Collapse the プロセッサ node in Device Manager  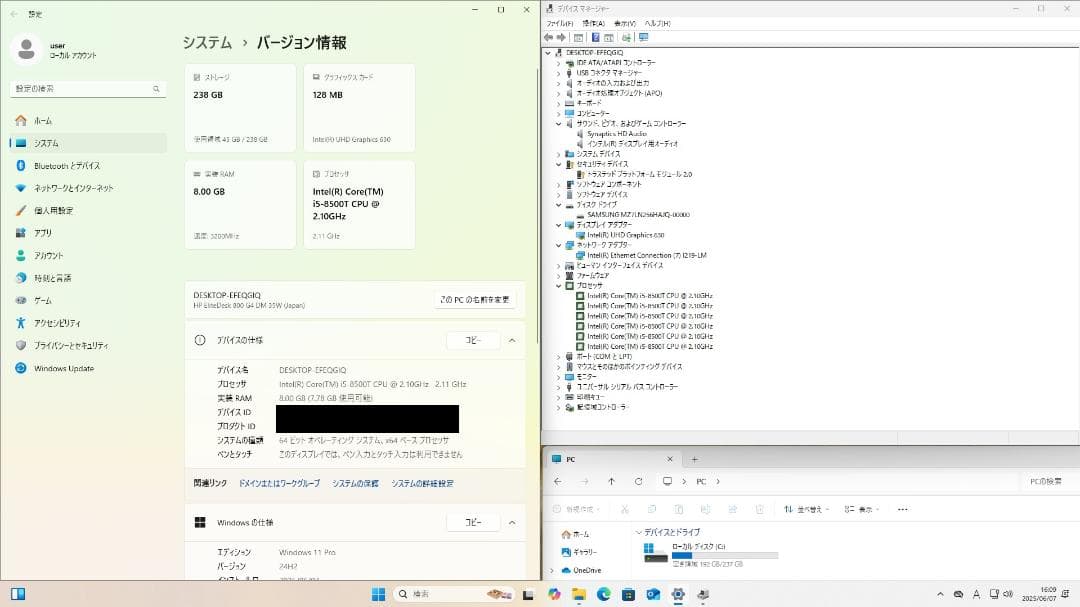pyautogui.click(x=560, y=284)
